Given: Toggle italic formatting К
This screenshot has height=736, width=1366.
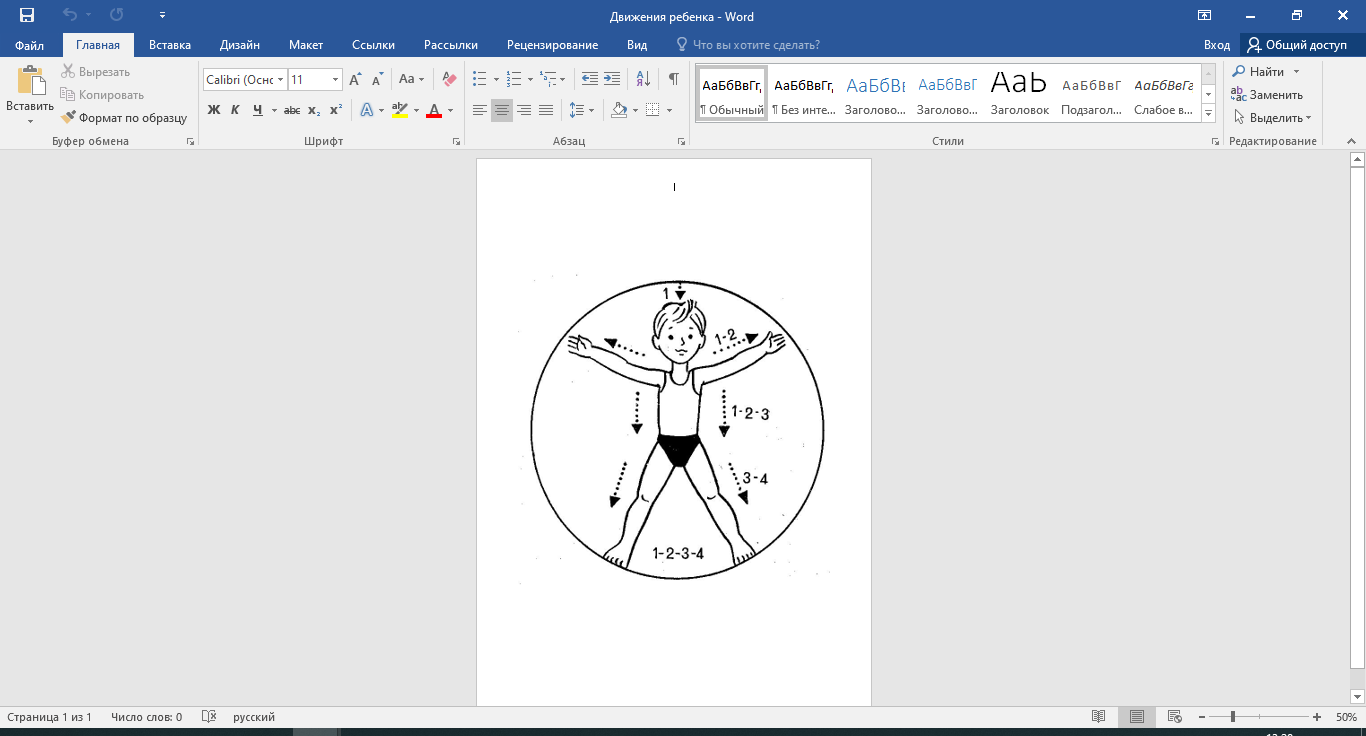Looking at the screenshot, I should pos(235,110).
